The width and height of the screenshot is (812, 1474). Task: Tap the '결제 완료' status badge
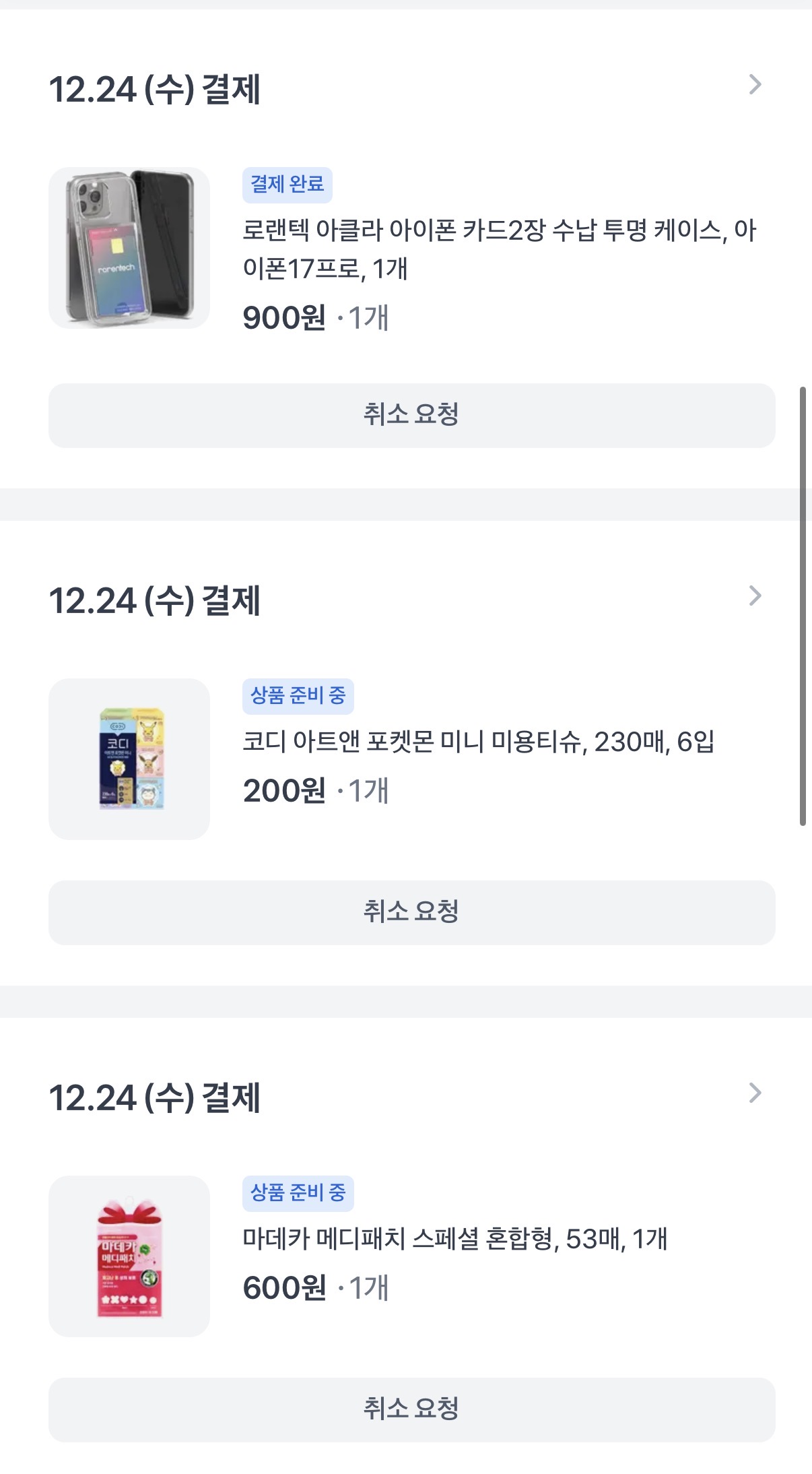[x=287, y=185]
